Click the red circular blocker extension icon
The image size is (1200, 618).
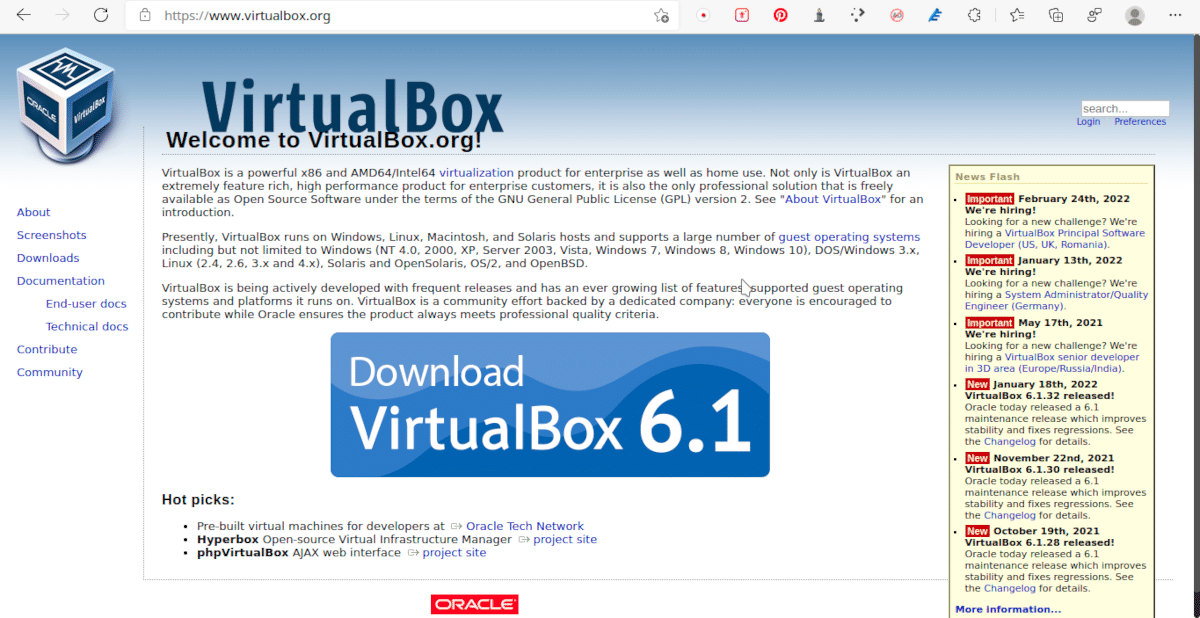point(897,15)
